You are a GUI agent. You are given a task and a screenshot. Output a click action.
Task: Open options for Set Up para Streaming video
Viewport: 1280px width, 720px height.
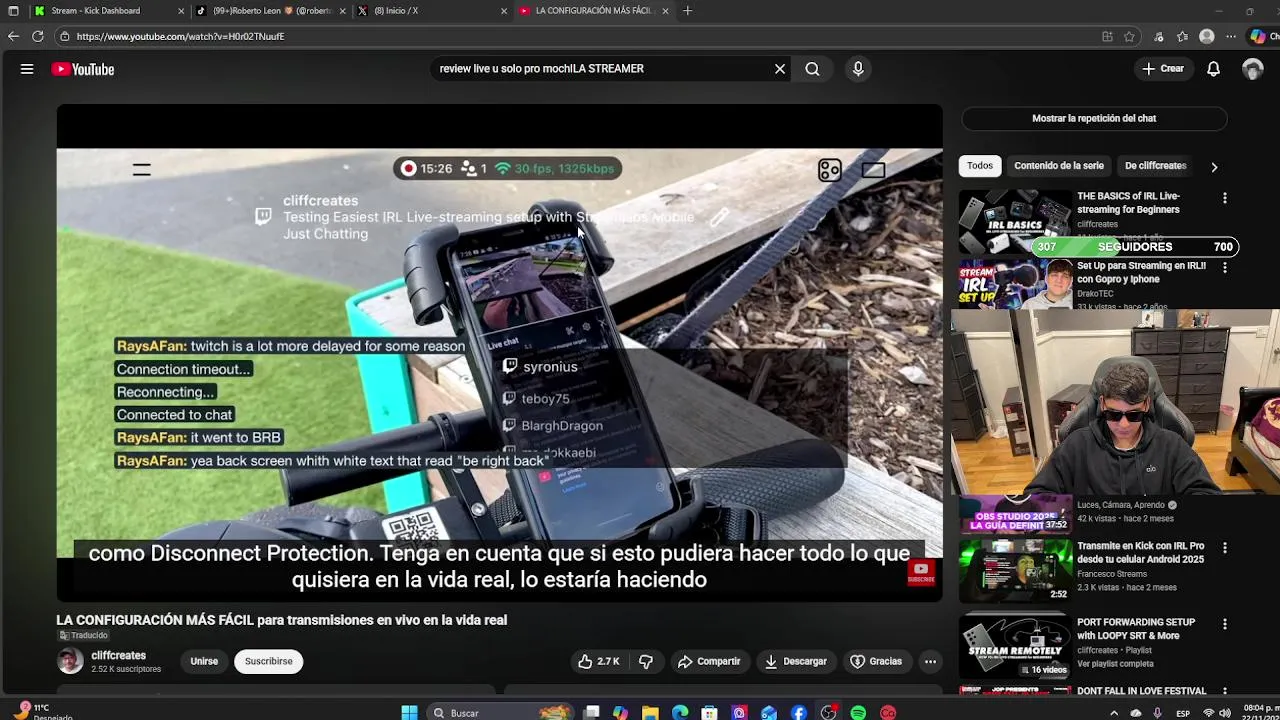[1225, 267]
